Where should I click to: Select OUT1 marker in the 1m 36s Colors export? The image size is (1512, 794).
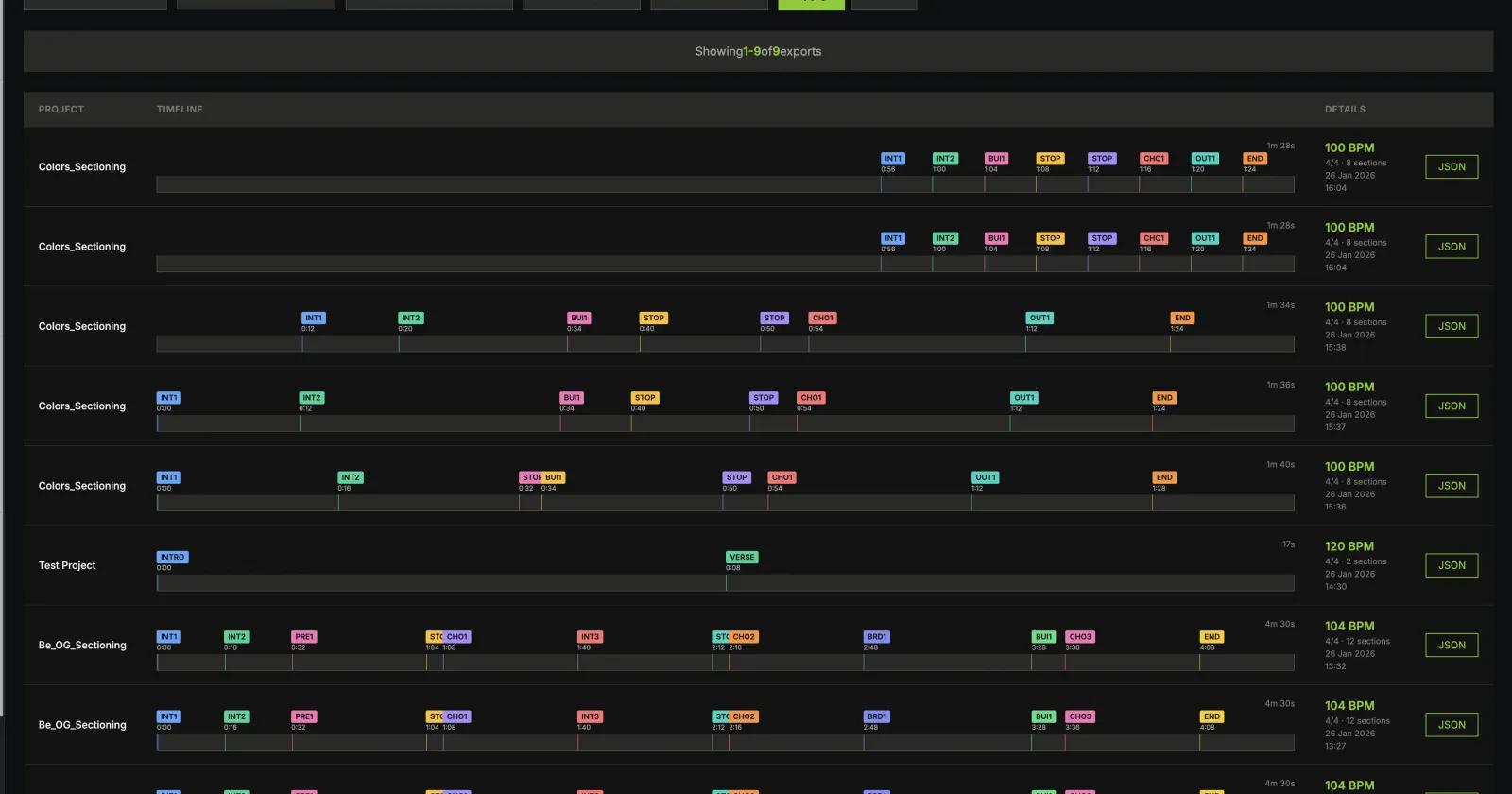[1024, 398]
